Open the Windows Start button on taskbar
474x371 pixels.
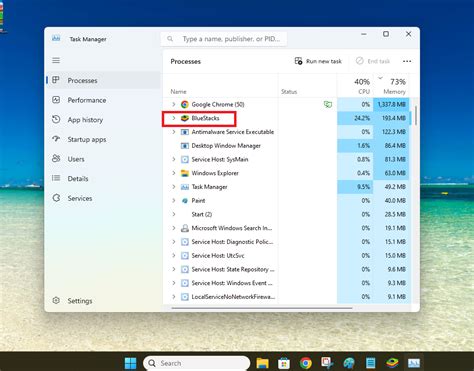[x=130, y=363]
